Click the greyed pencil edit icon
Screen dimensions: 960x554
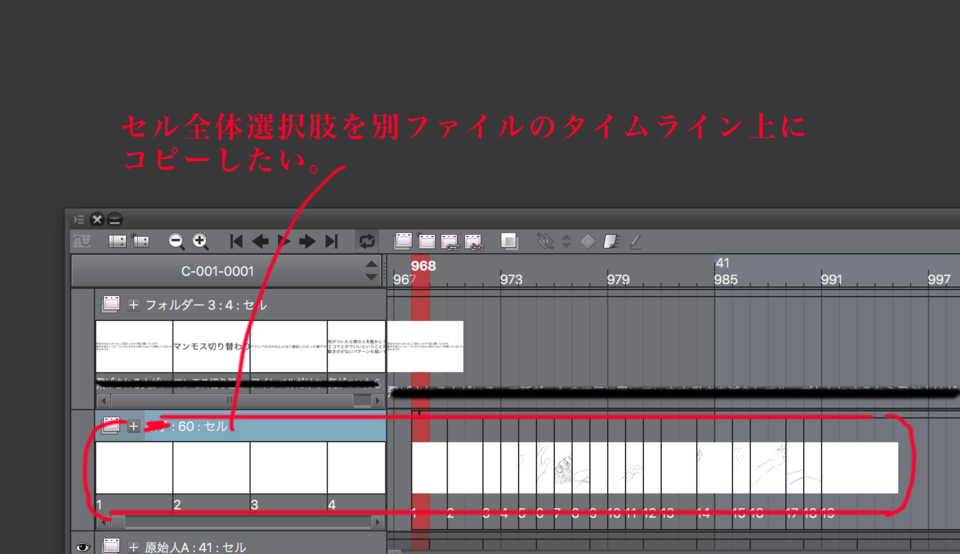point(636,242)
